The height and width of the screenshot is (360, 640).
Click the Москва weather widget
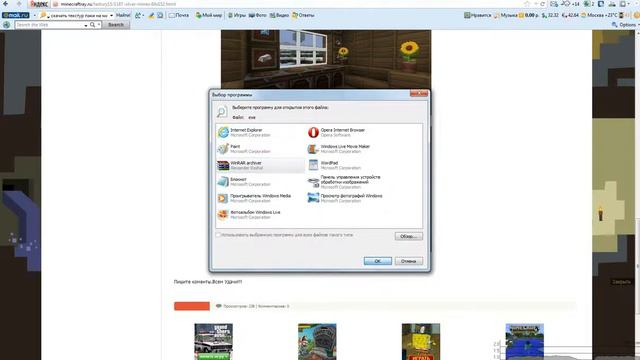[x=599, y=15]
